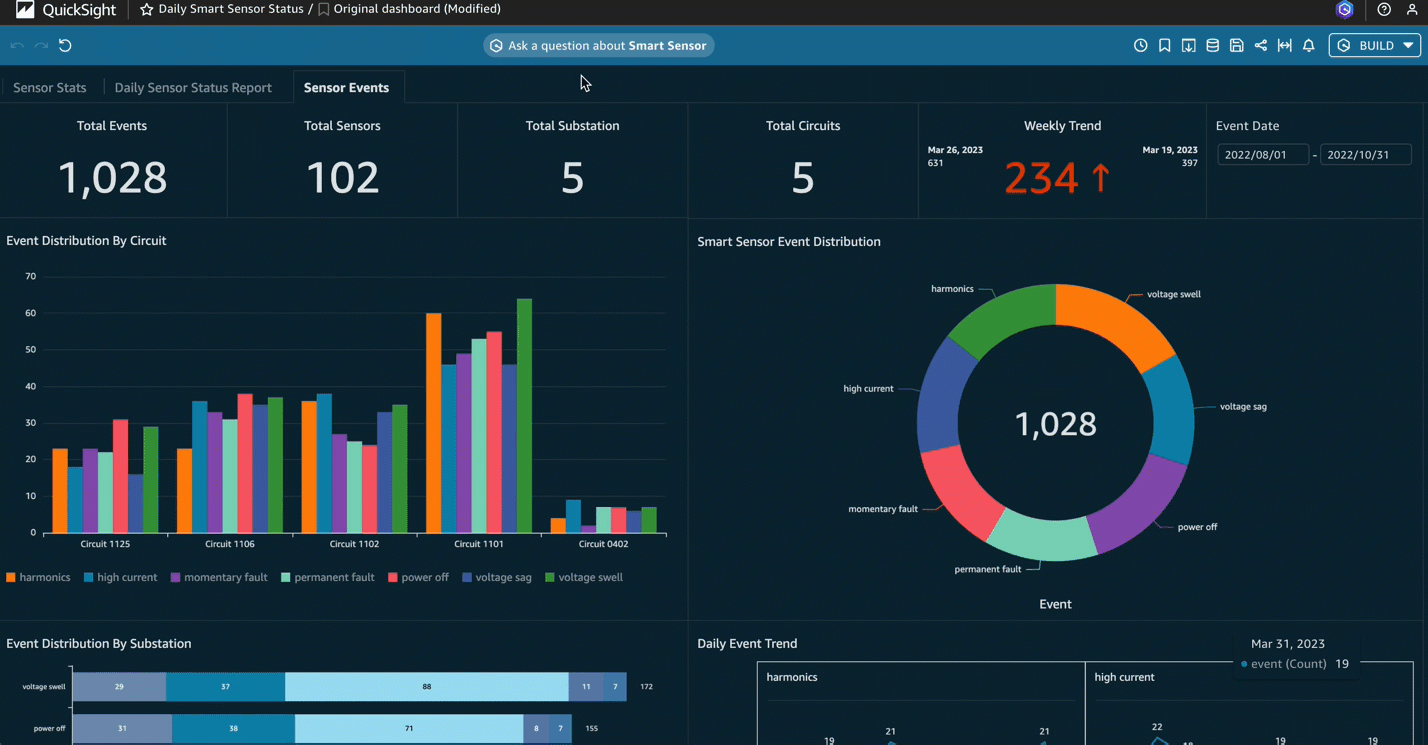Click the fit-to-width icon
Image resolution: width=1428 pixels, height=745 pixels.
tap(1284, 45)
